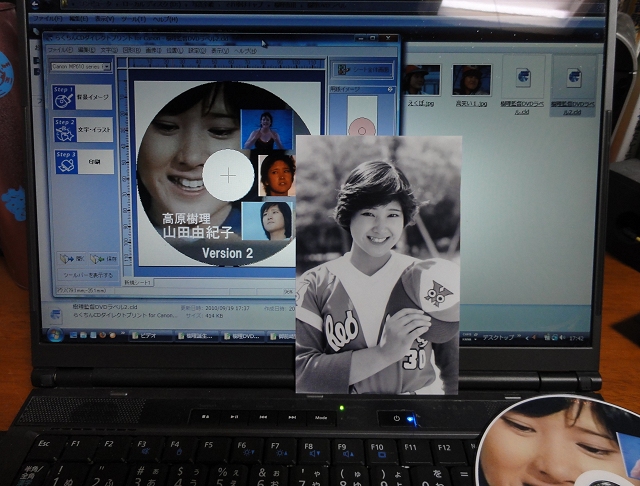Select the 新規シート1 sheet tab
The image size is (640, 486).
tap(138, 282)
